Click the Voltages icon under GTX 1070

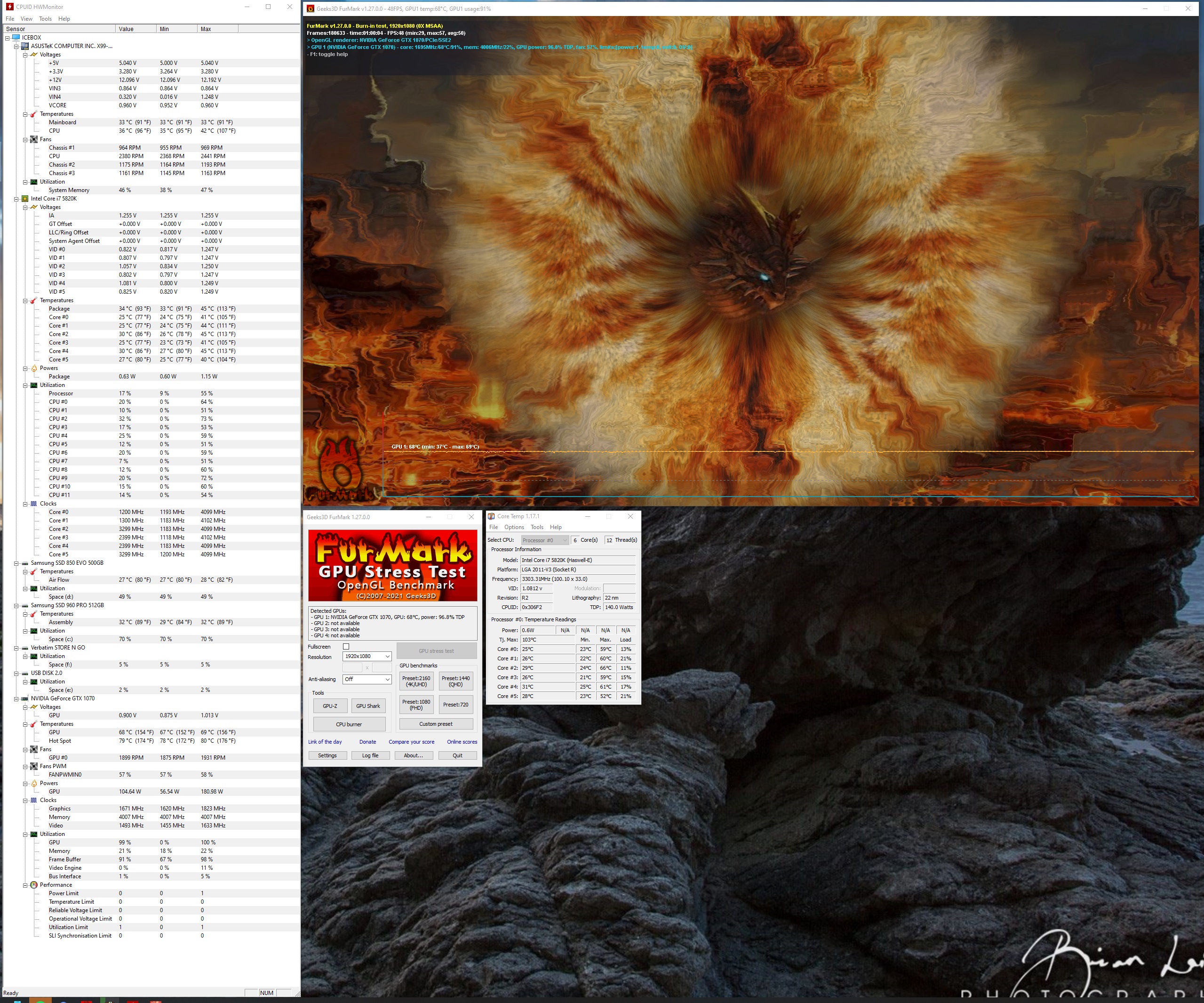[x=34, y=707]
